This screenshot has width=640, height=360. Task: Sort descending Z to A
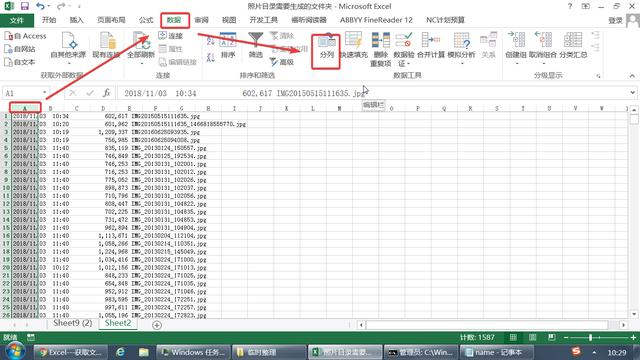[x=211, y=58]
